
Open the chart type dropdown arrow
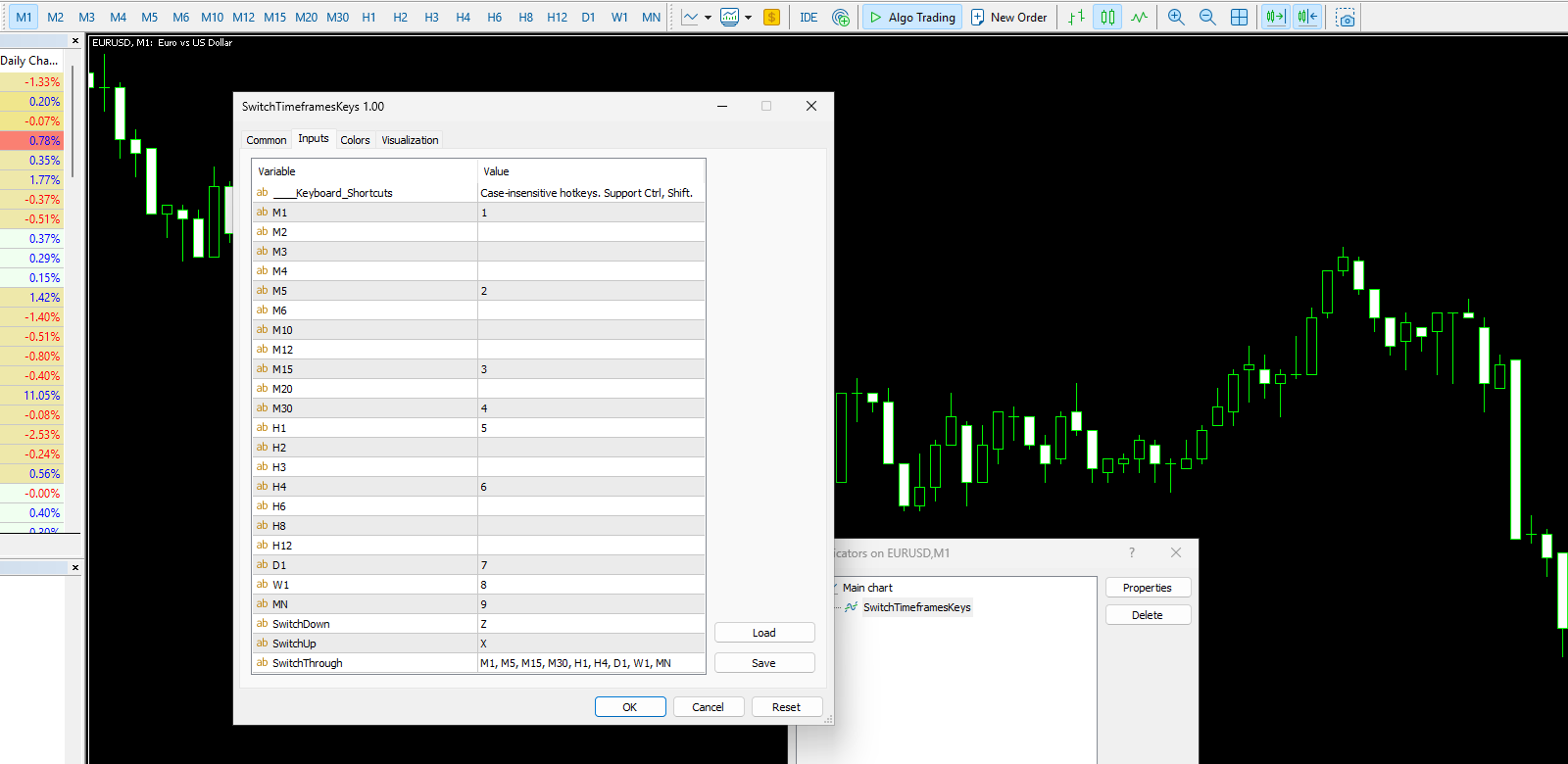708,18
